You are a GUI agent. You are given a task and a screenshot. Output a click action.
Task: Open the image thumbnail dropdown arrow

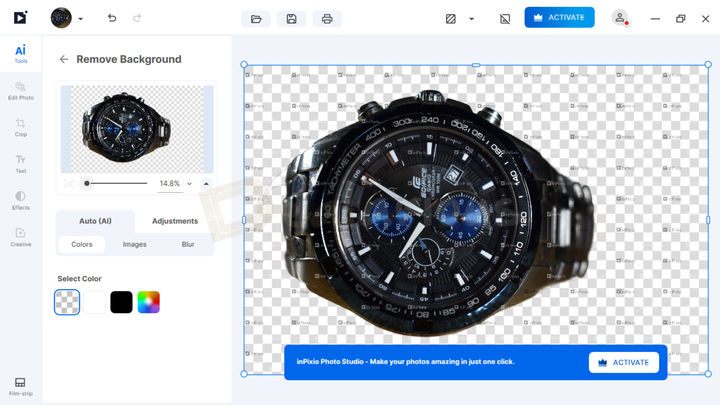(x=80, y=18)
